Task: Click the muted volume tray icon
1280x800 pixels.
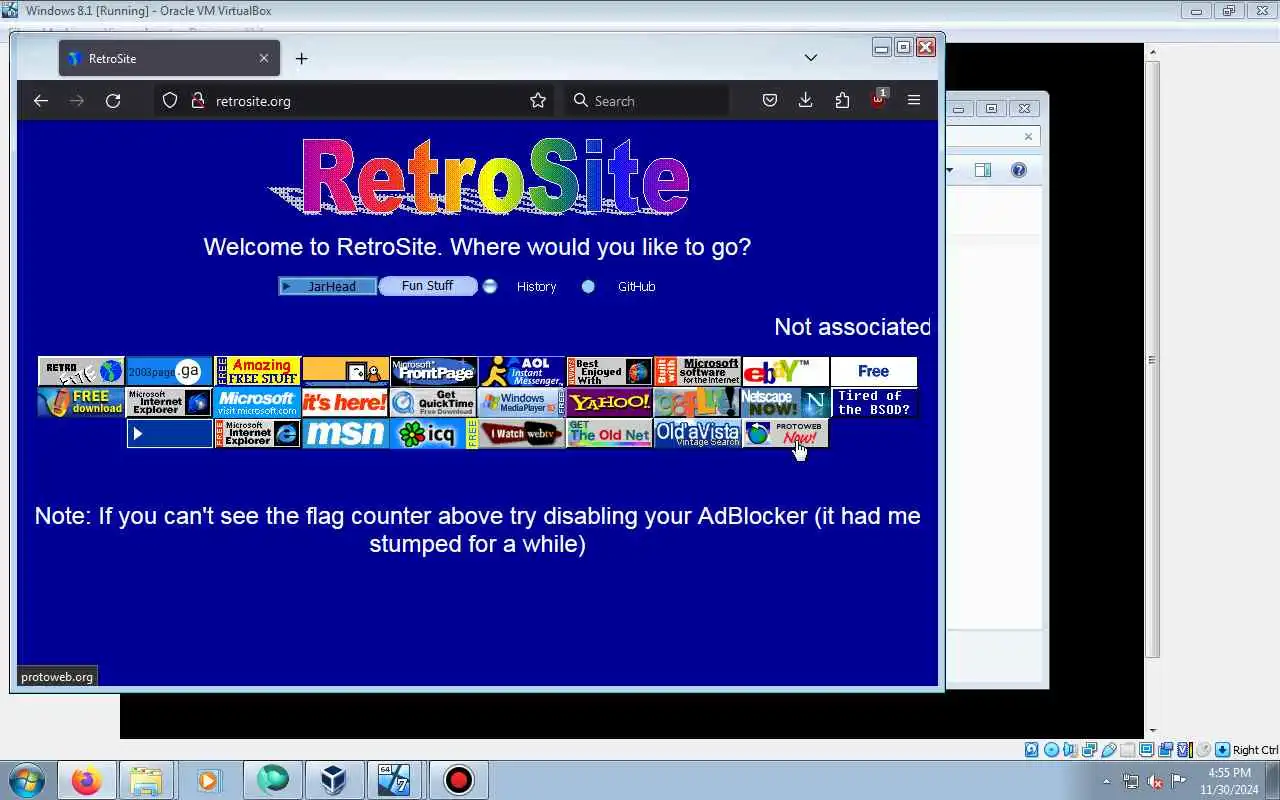Action: [x=1154, y=781]
